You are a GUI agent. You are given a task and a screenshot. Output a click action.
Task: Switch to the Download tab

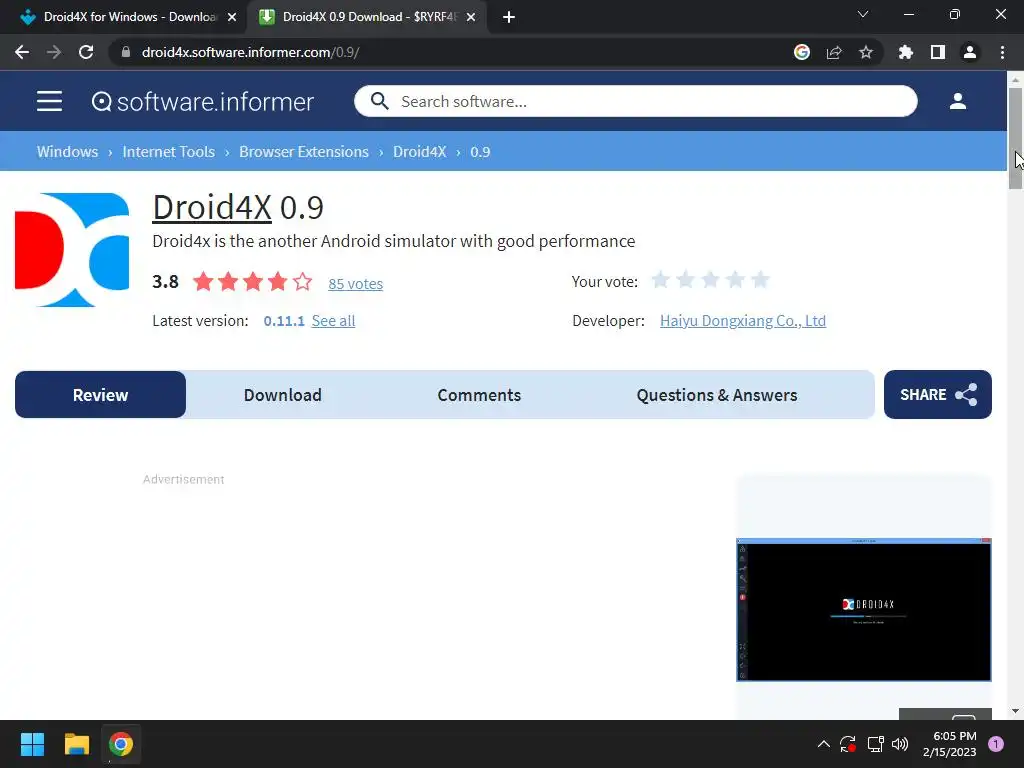coord(282,394)
